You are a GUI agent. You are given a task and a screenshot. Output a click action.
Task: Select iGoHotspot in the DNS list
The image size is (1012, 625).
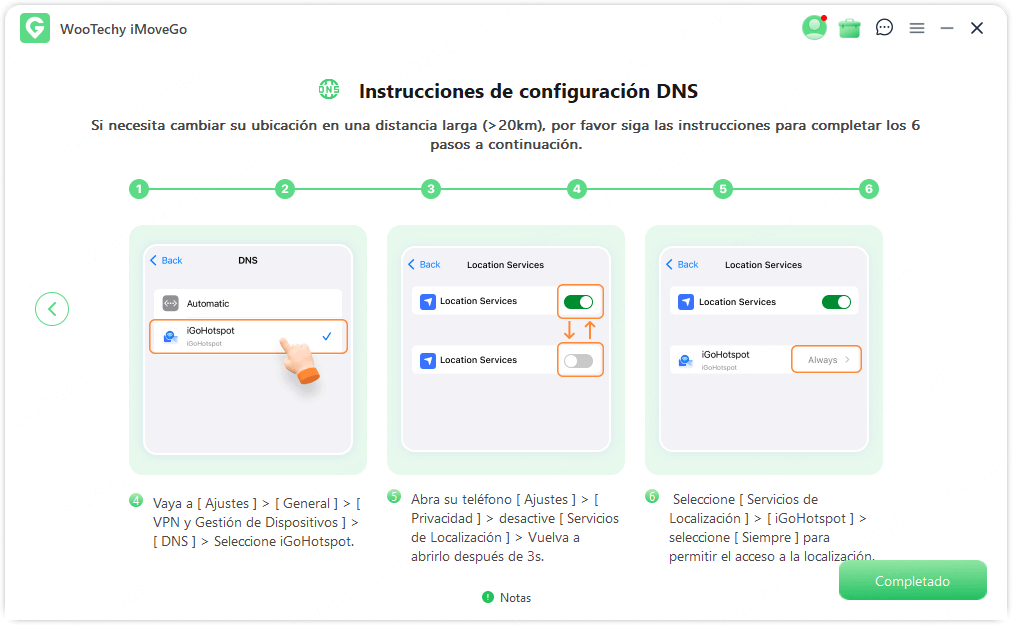[x=248, y=336]
